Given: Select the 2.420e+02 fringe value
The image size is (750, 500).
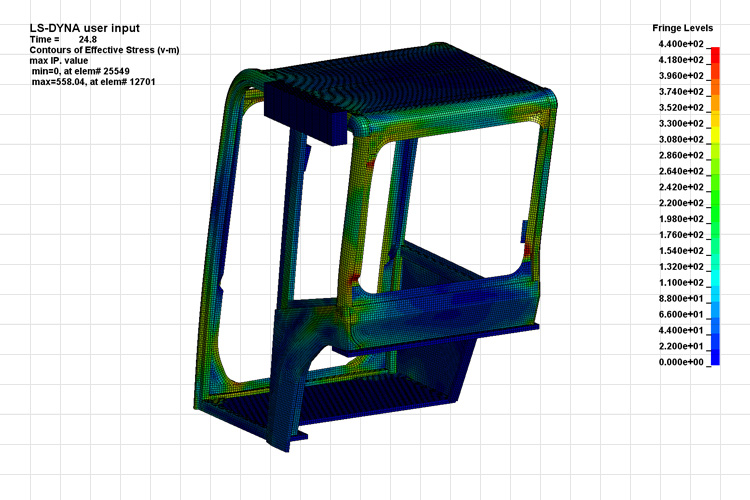Looking at the screenshot, I should point(681,187).
